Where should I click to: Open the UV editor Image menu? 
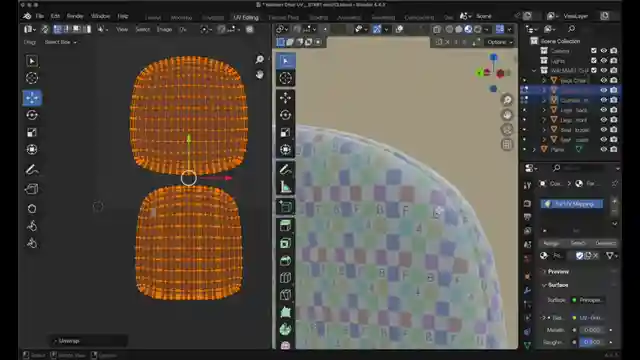click(x=164, y=29)
